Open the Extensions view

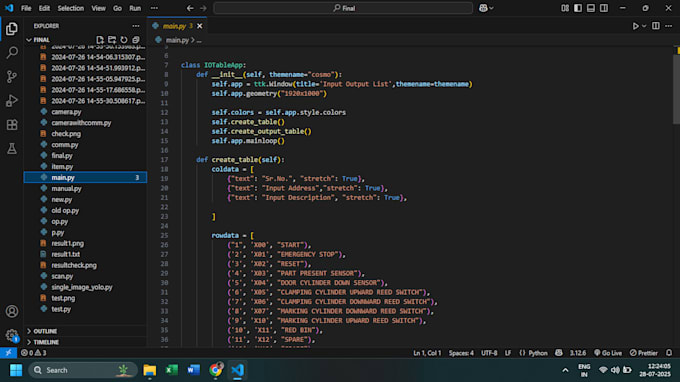click(12, 125)
